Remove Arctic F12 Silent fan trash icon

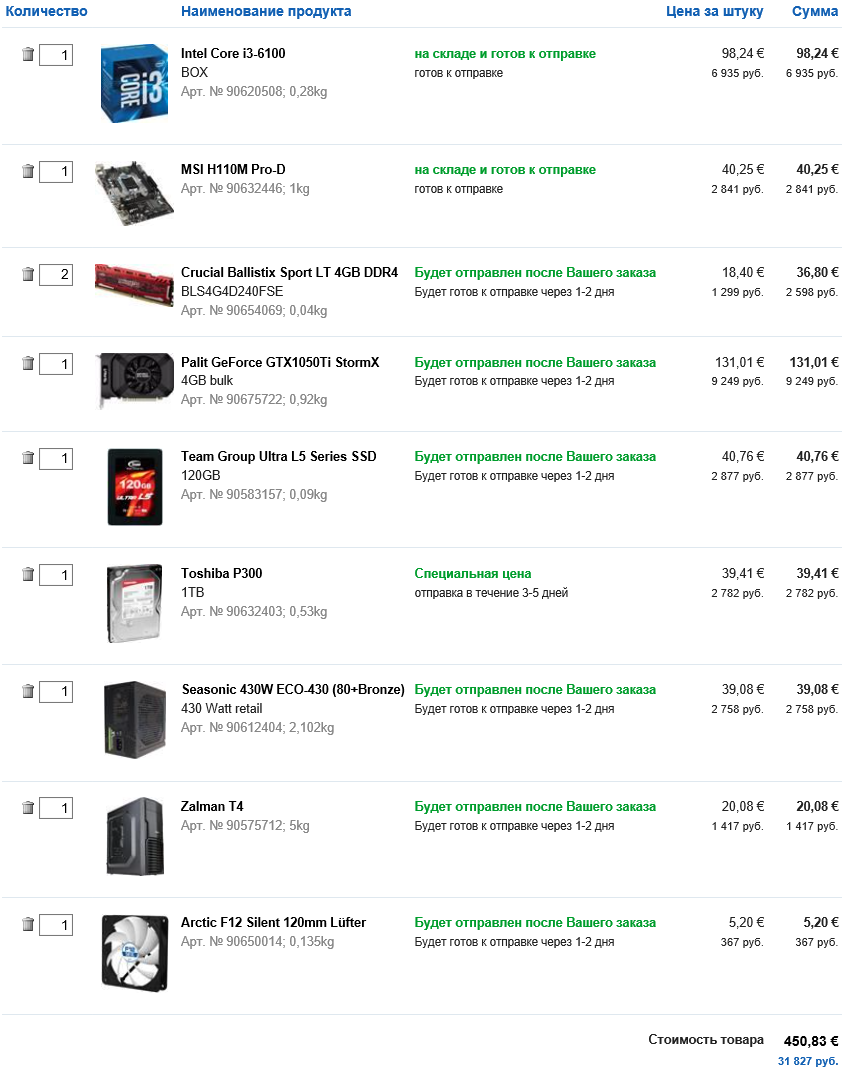pyautogui.click(x=28, y=924)
